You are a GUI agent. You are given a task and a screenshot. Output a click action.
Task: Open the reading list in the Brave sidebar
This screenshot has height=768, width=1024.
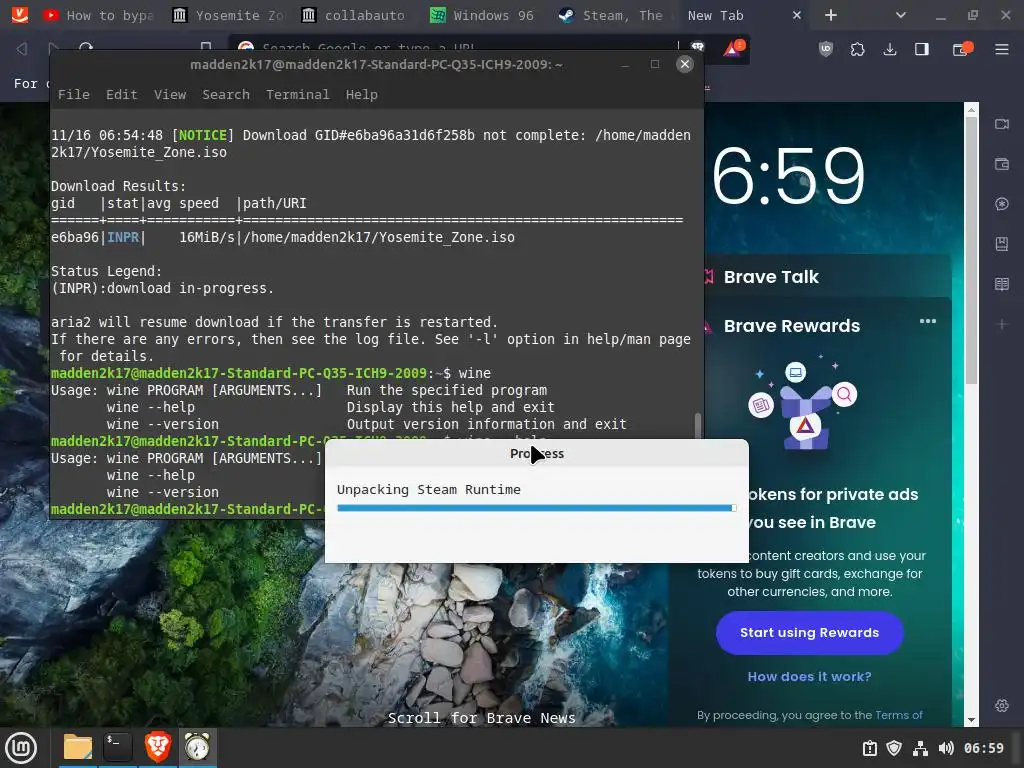tap(1002, 284)
